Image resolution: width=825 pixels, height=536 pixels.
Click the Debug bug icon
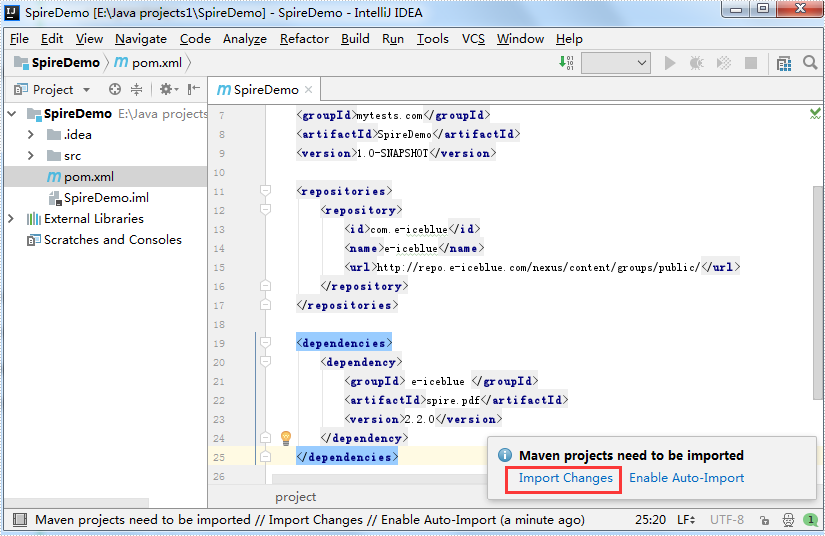tap(697, 63)
